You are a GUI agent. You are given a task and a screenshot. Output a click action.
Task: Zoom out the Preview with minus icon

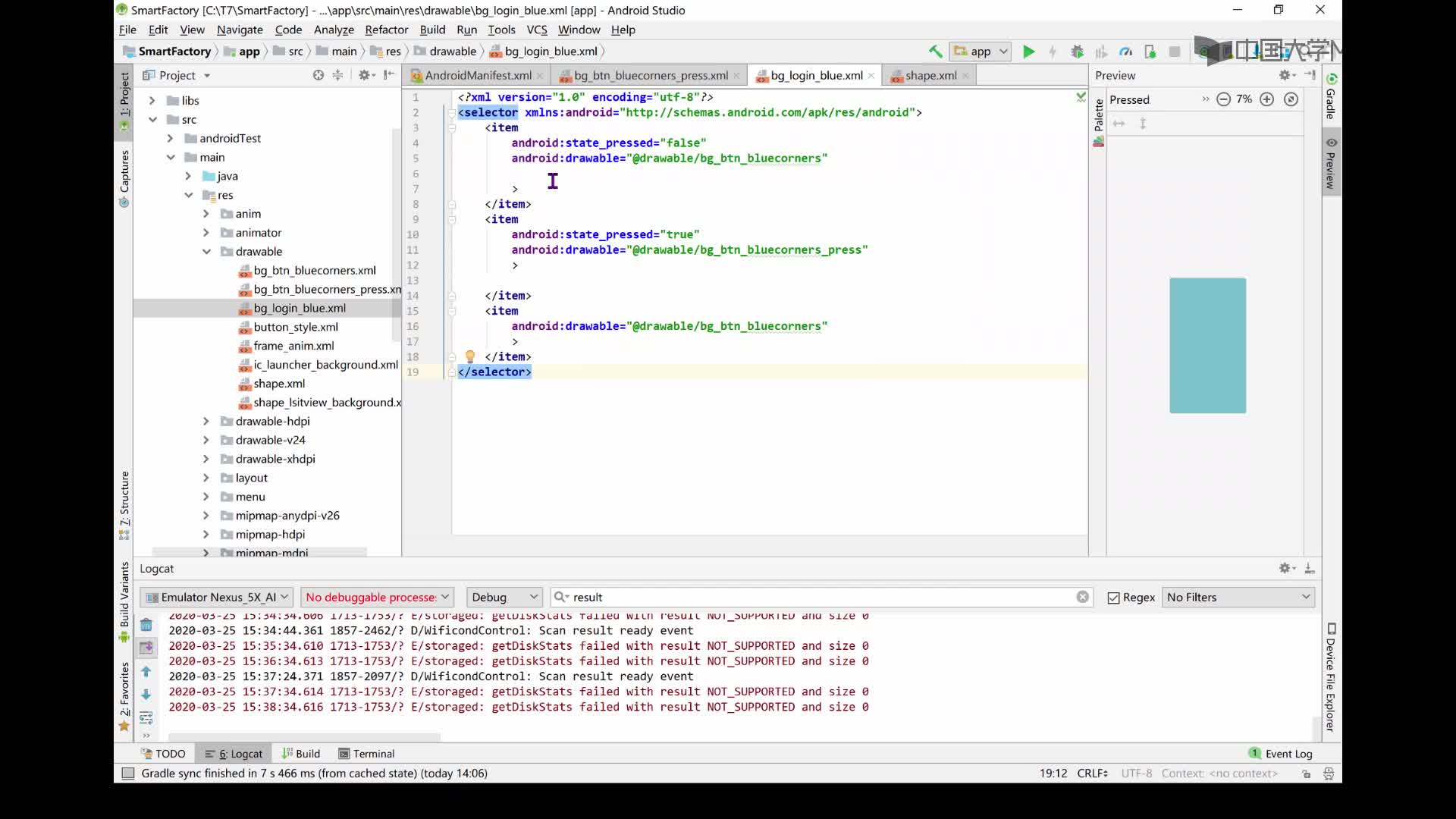(x=1223, y=99)
